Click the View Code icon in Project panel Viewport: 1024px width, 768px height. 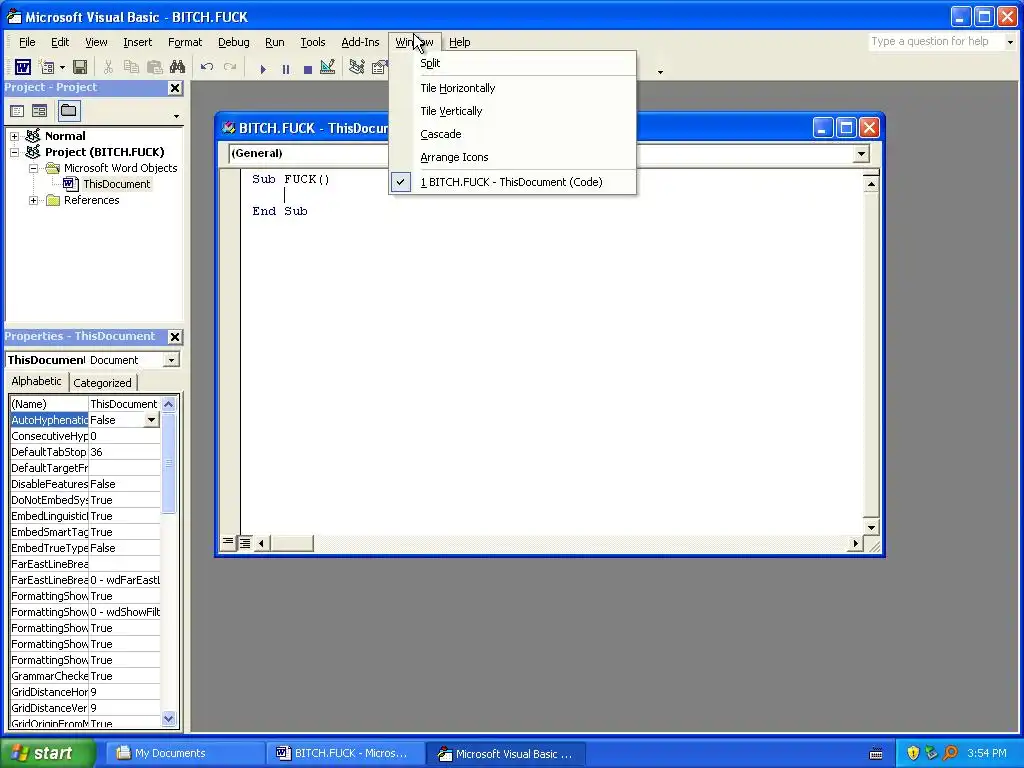point(17,111)
